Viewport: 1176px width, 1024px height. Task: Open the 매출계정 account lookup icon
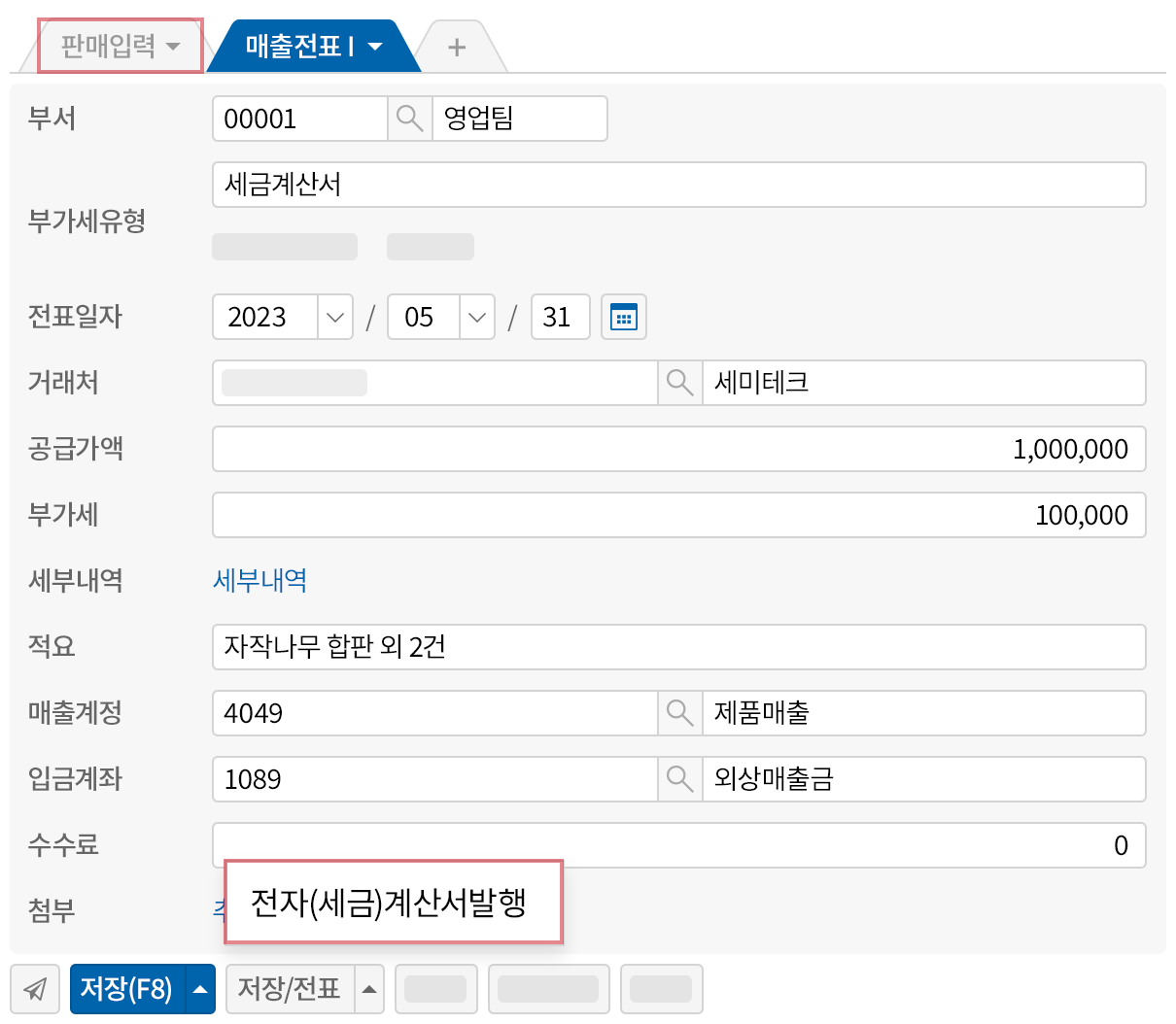pyautogui.click(x=679, y=712)
